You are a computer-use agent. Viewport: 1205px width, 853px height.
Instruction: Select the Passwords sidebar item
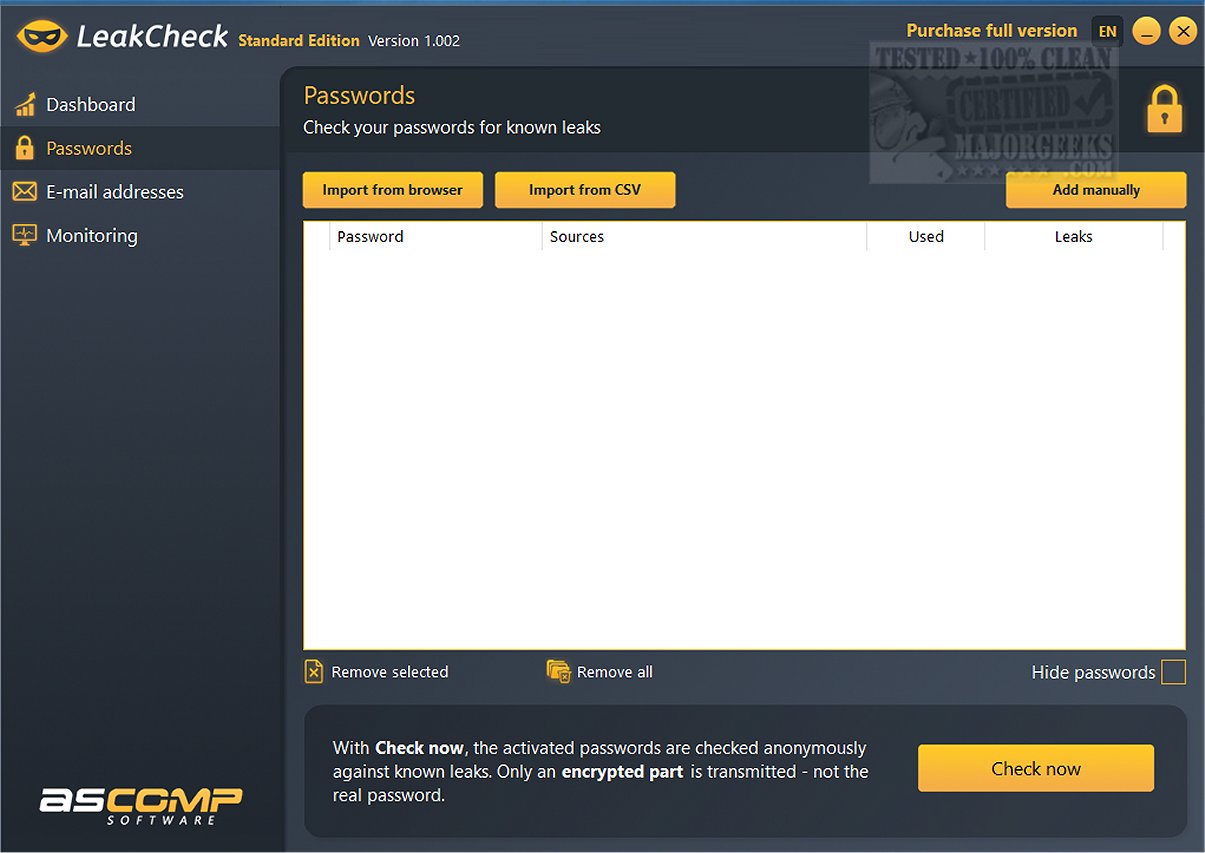pyautogui.click(x=140, y=148)
